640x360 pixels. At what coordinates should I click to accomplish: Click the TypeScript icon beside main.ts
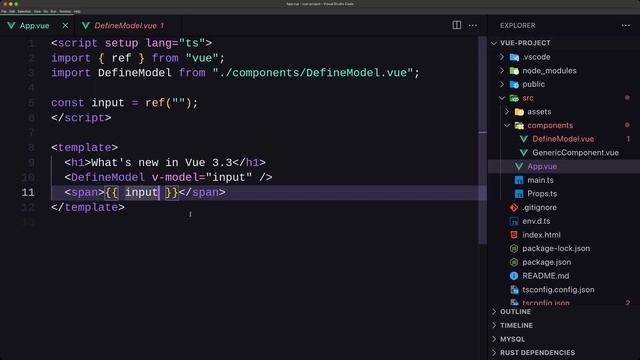tap(519, 180)
